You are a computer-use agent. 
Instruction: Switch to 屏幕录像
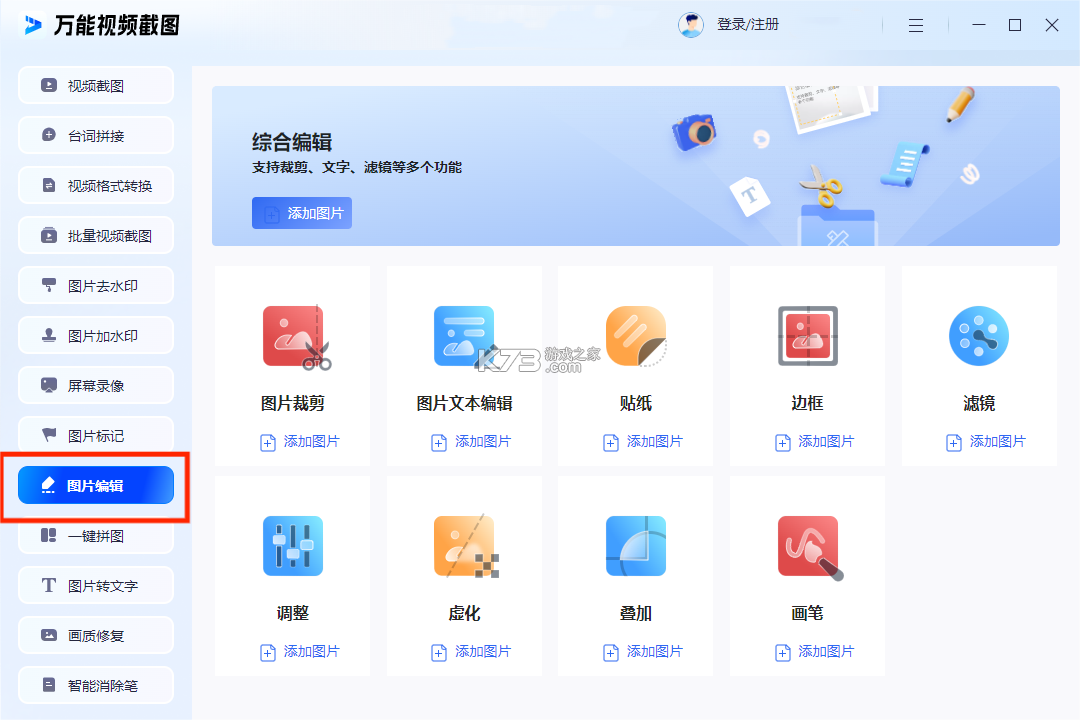(96, 385)
